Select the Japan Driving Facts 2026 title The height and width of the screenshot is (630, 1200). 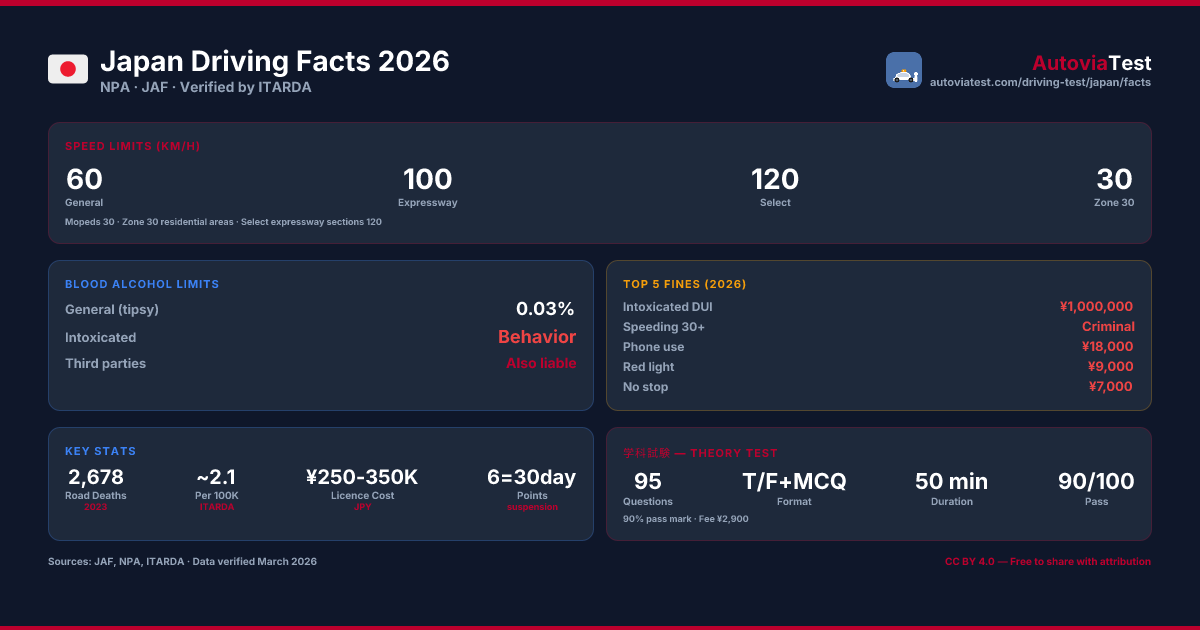[275, 61]
